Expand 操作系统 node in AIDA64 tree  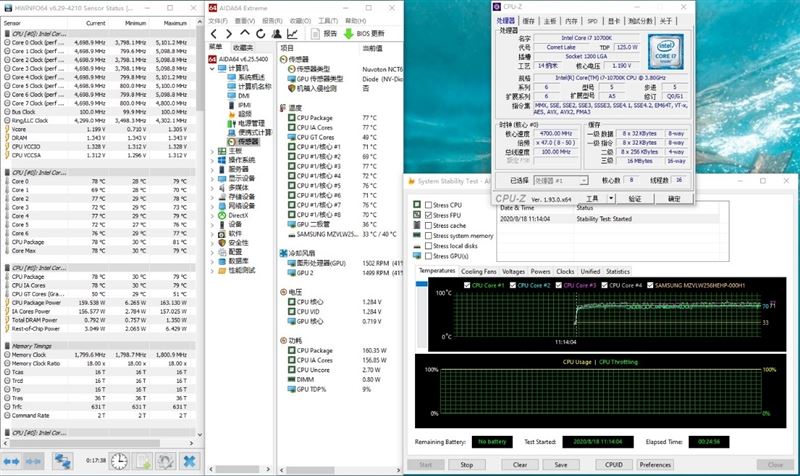(212, 160)
